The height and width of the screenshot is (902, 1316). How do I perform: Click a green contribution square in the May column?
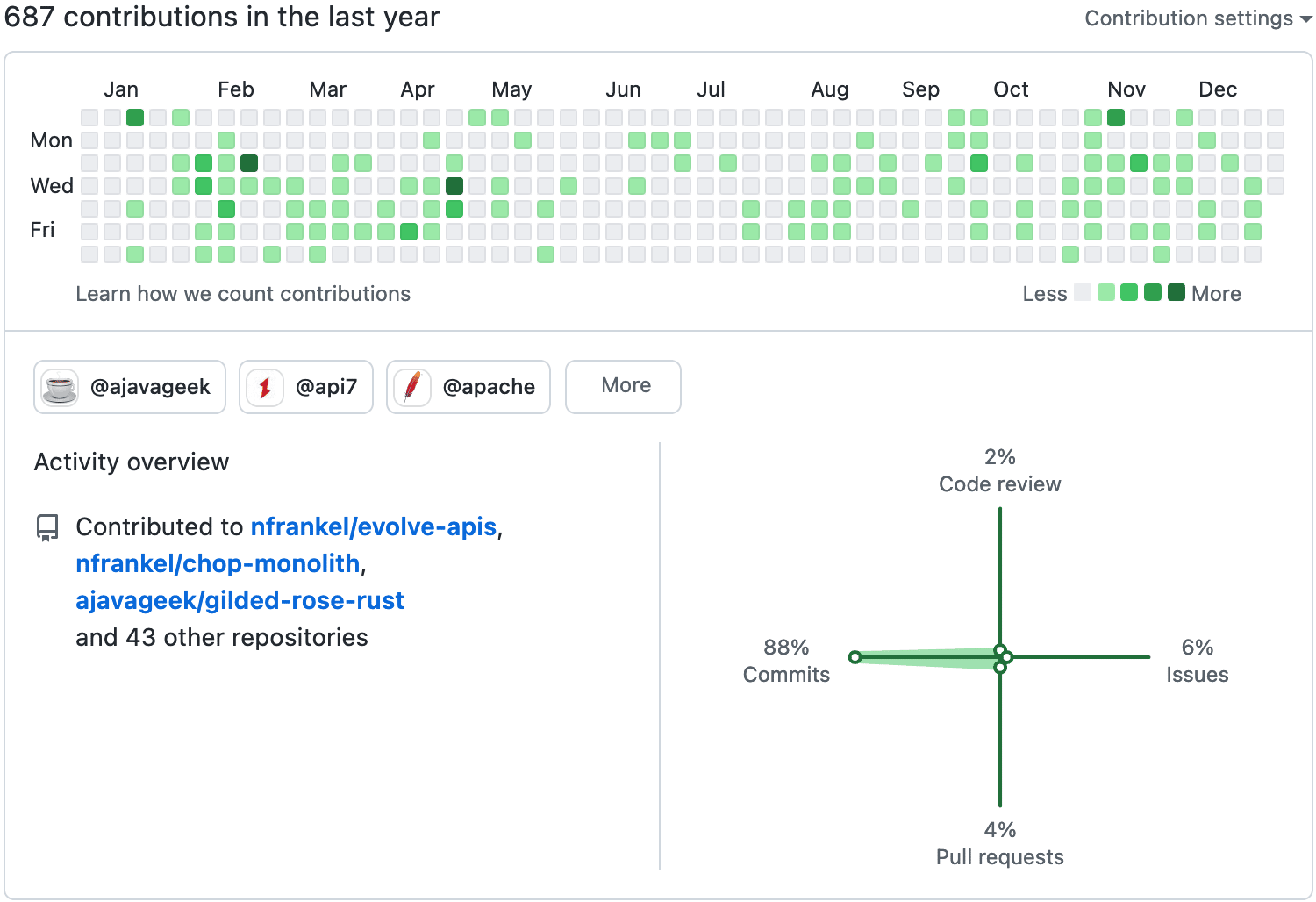(x=477, y=117)
